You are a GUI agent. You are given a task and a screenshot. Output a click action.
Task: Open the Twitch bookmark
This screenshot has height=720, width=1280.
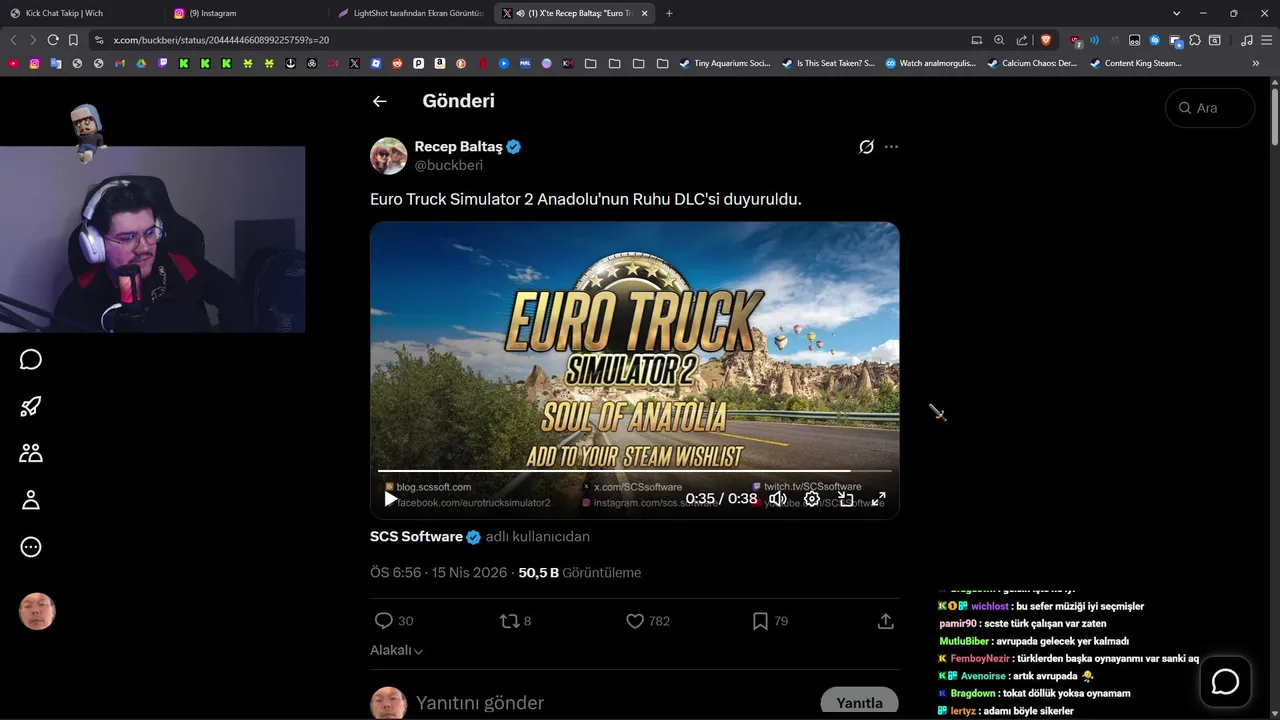pos(162,63)
